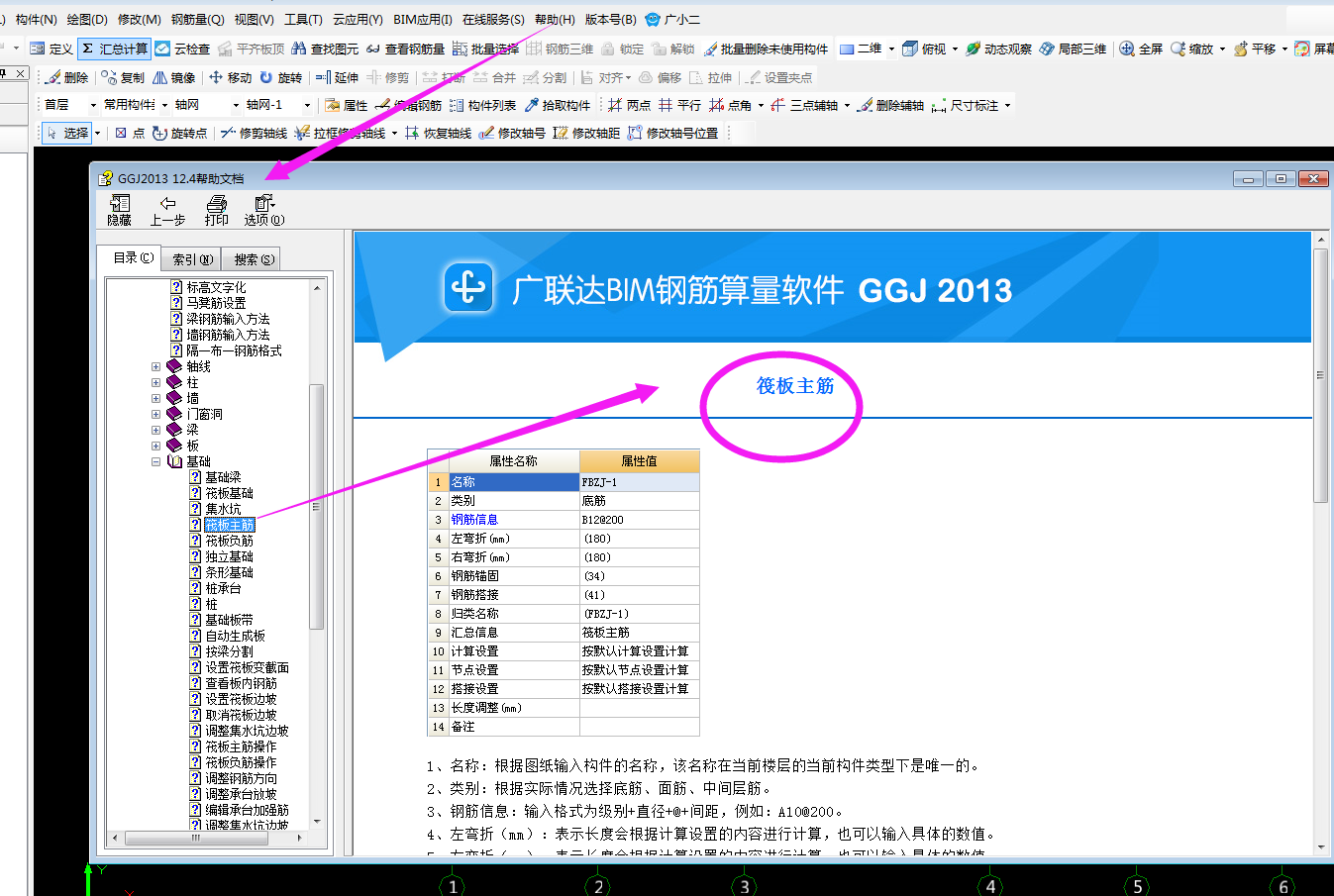Open 定义 in main toolbar
1334x896 pixels.
tap(51, 49)
